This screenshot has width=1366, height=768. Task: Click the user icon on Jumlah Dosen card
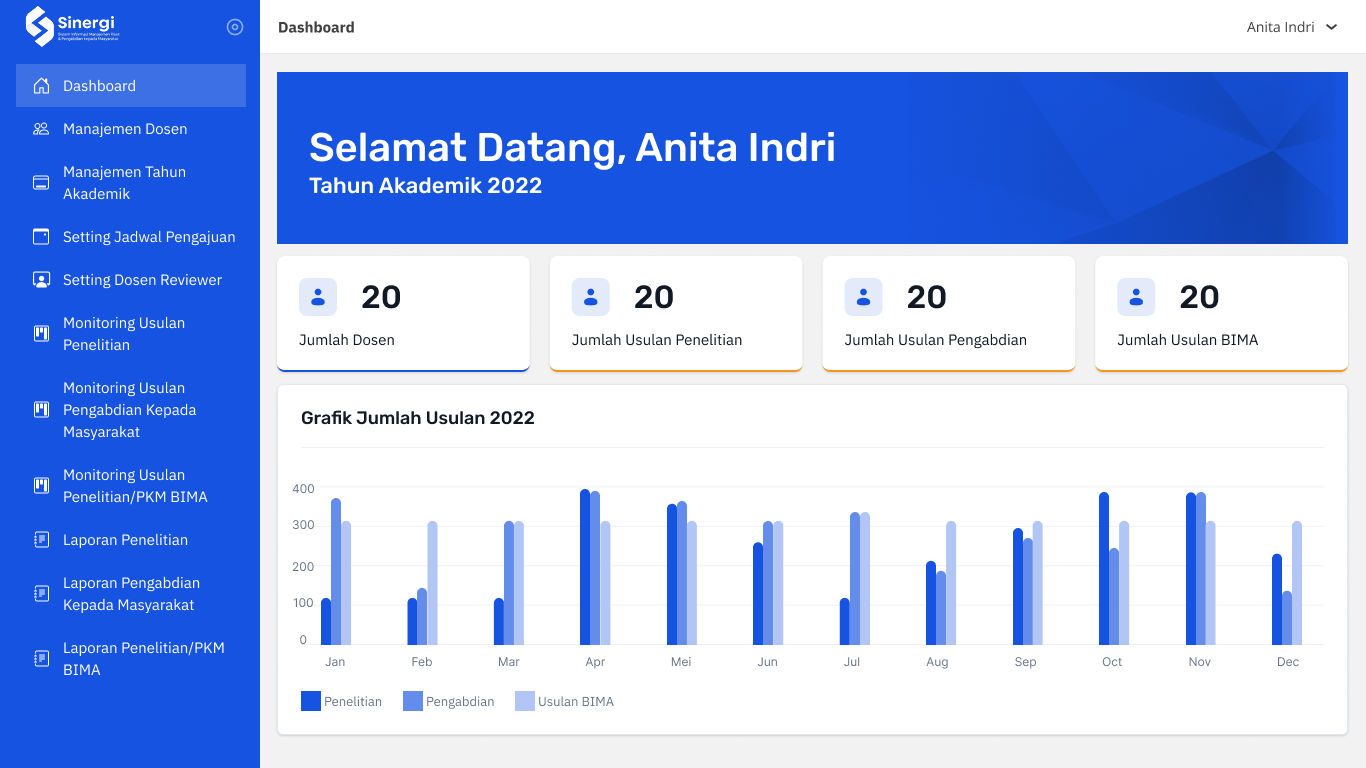coord(318,297)
